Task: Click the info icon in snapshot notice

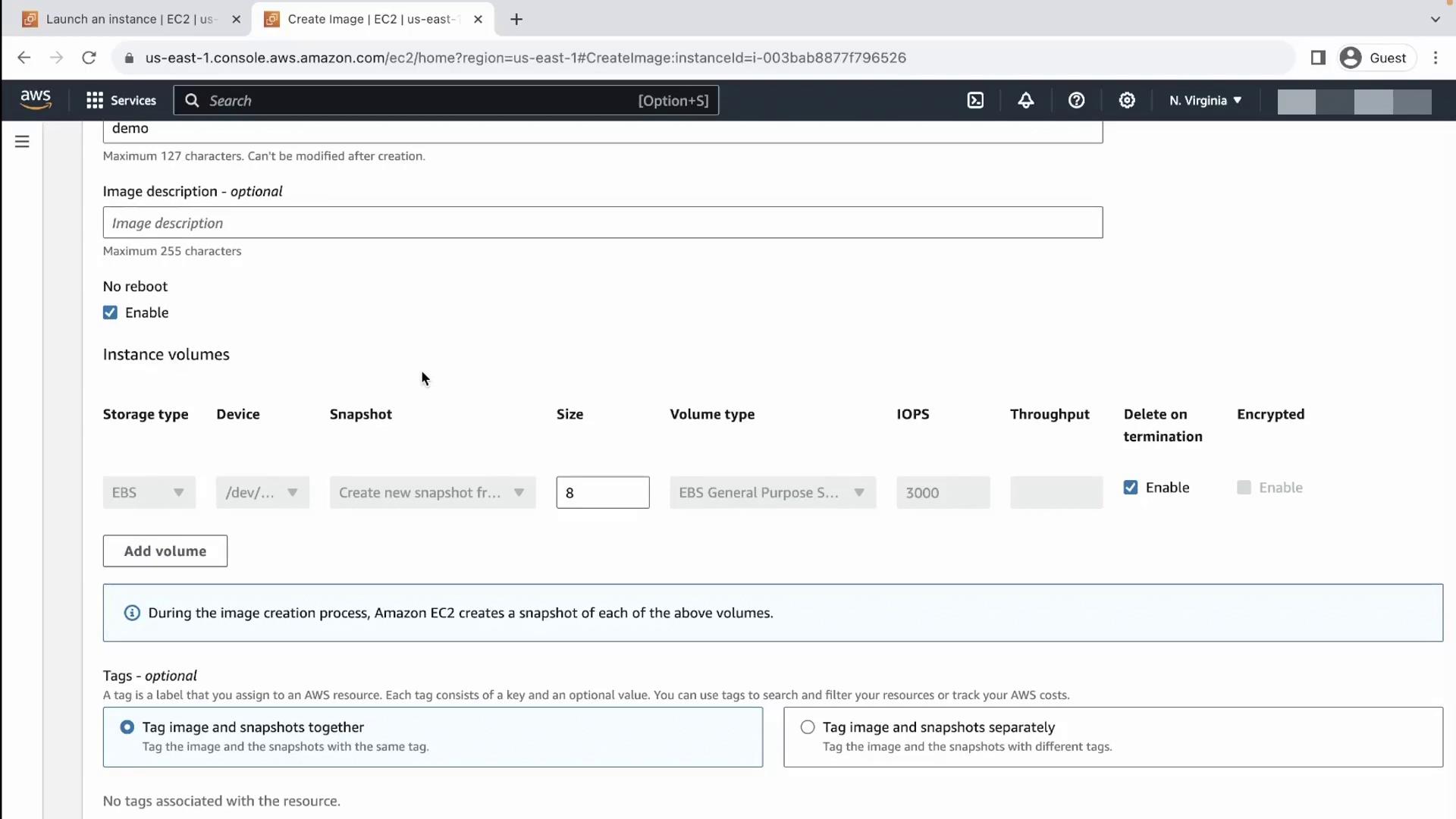Action: point(132,613)
